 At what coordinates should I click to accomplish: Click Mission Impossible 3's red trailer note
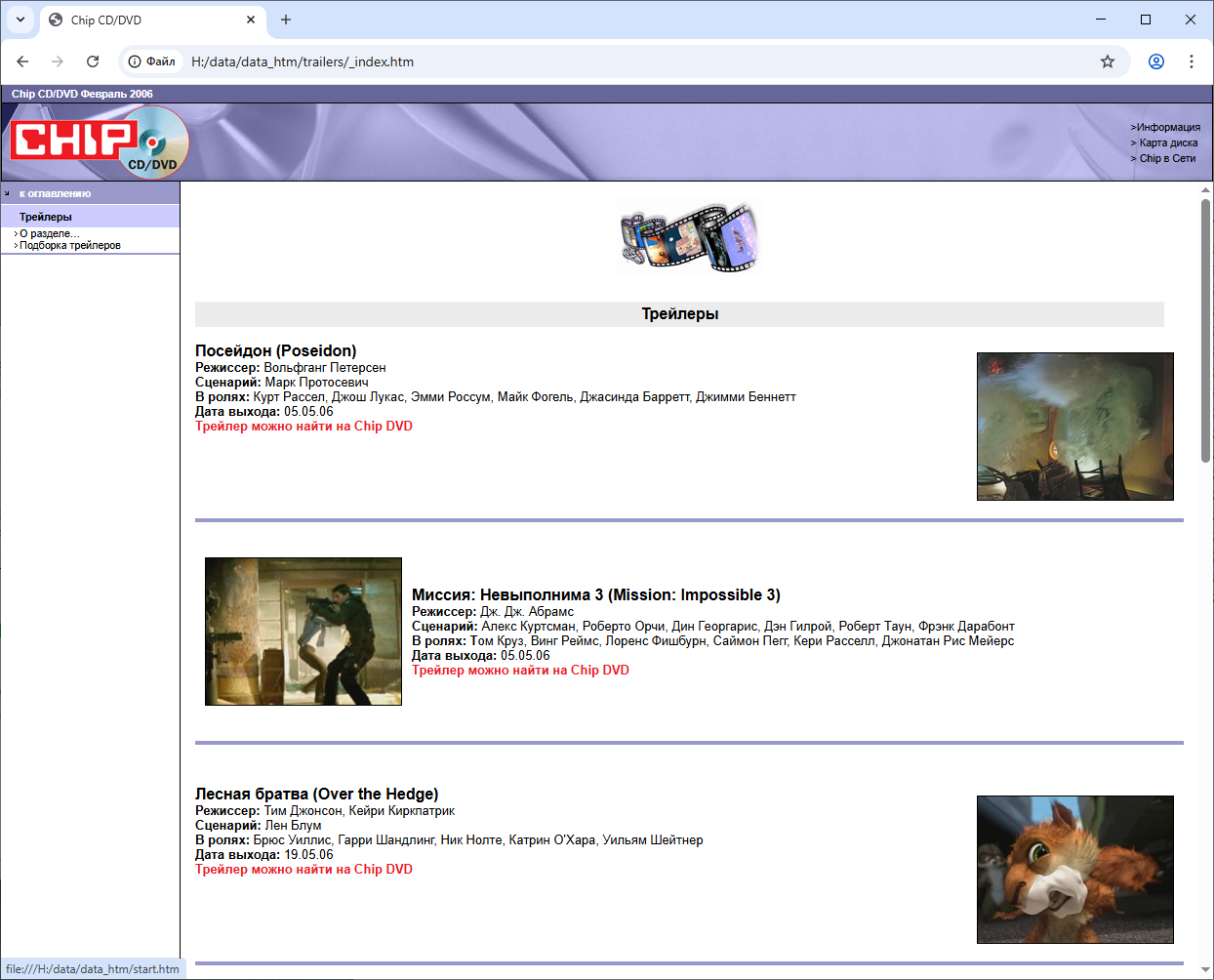pos(520,670)
